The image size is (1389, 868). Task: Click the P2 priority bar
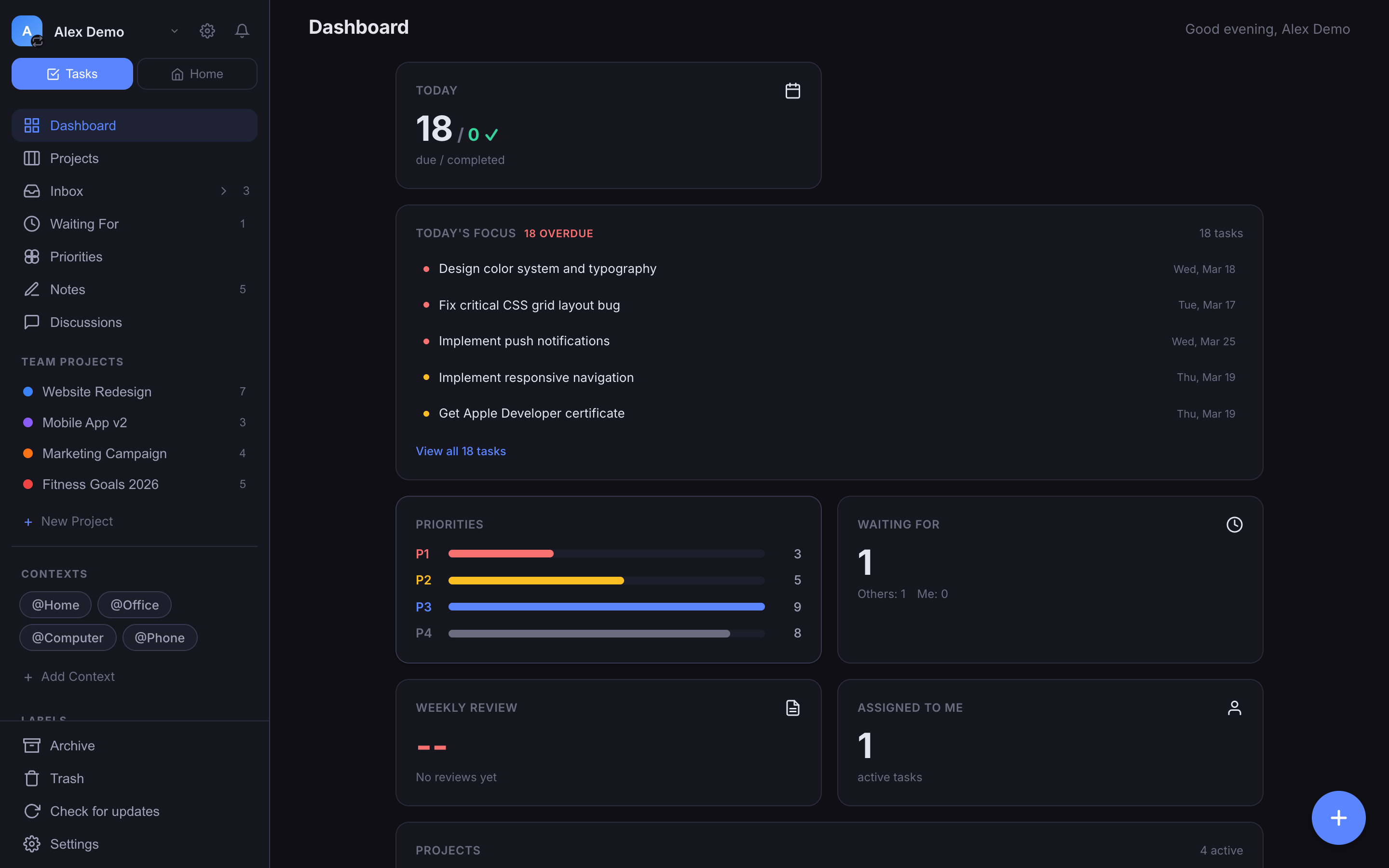pos(606,581)
